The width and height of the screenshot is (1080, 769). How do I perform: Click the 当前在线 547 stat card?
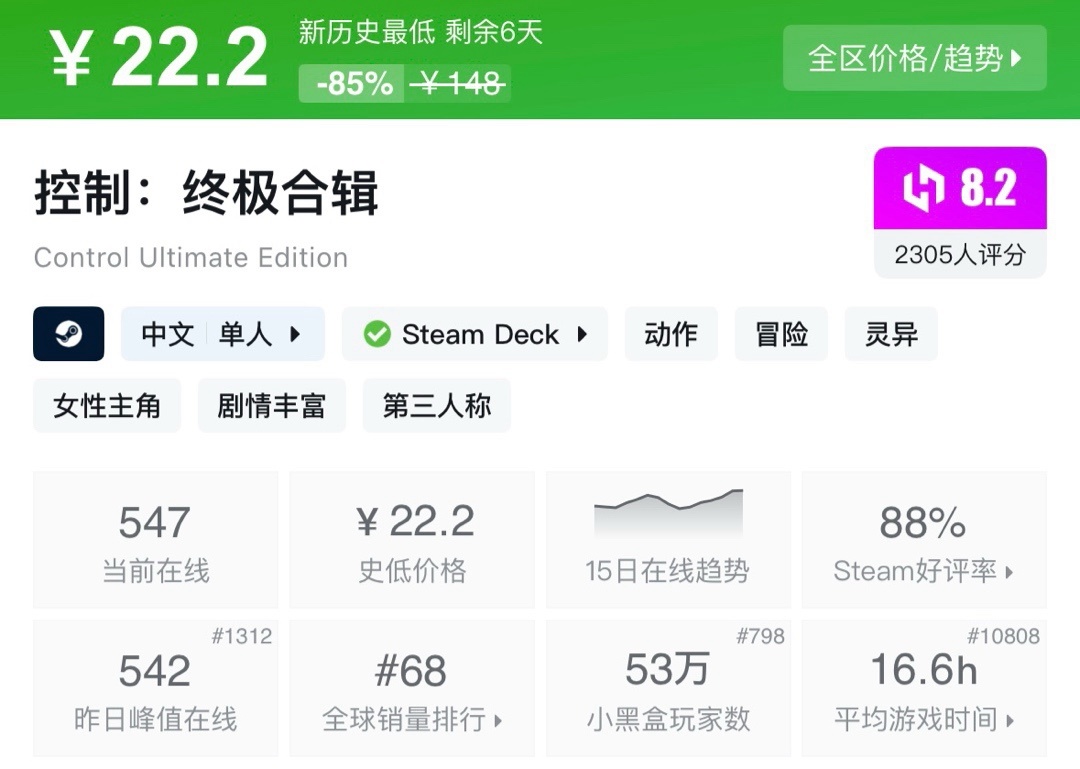(155, 540)
